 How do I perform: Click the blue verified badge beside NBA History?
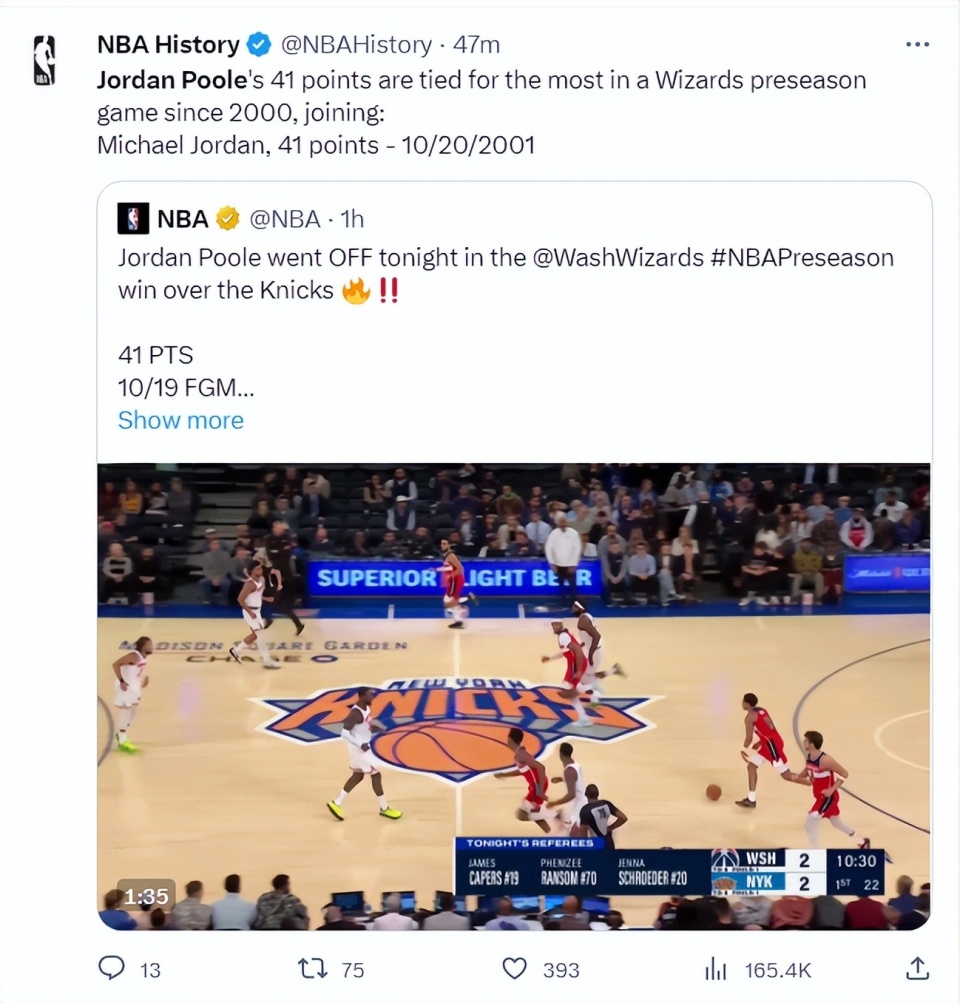[x=258, y=45]
